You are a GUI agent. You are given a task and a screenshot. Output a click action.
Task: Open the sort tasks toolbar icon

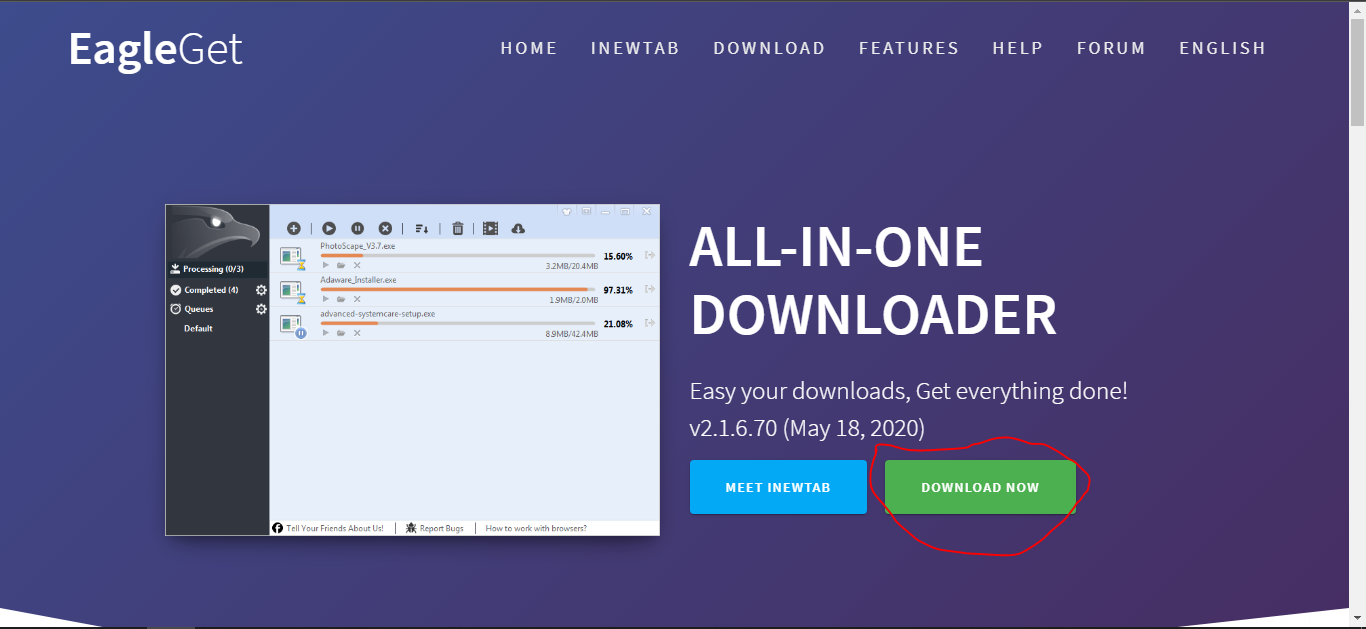tap(422, 228)
